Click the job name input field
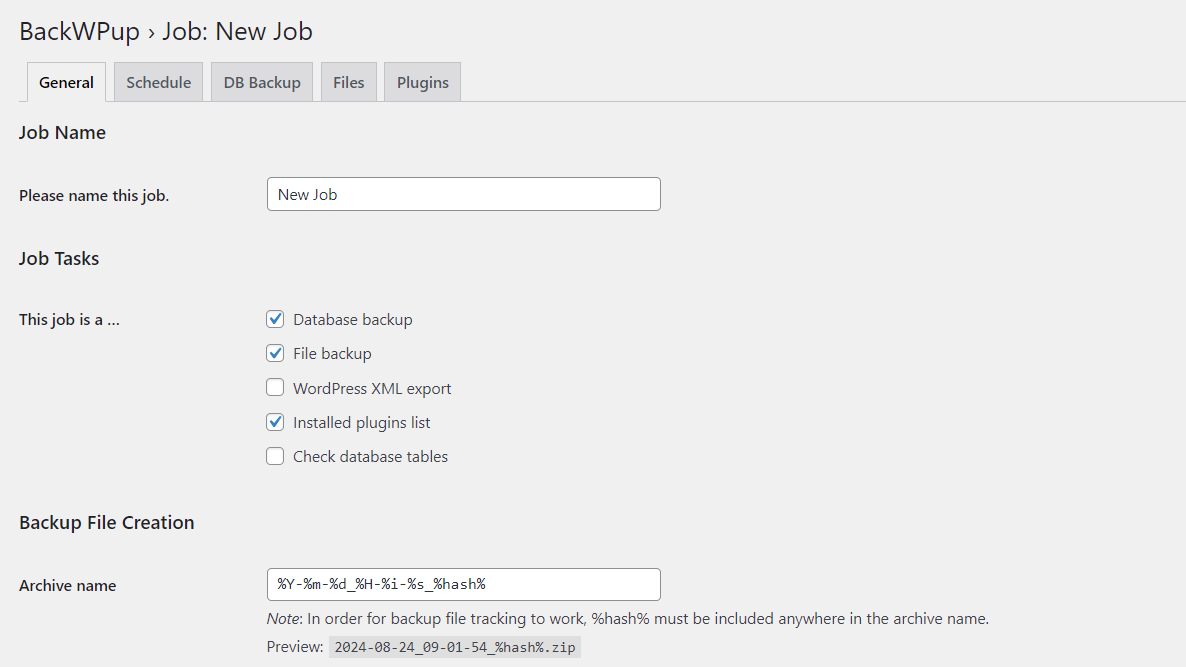This screenshot has height=667, width=1186. [463, 194]
